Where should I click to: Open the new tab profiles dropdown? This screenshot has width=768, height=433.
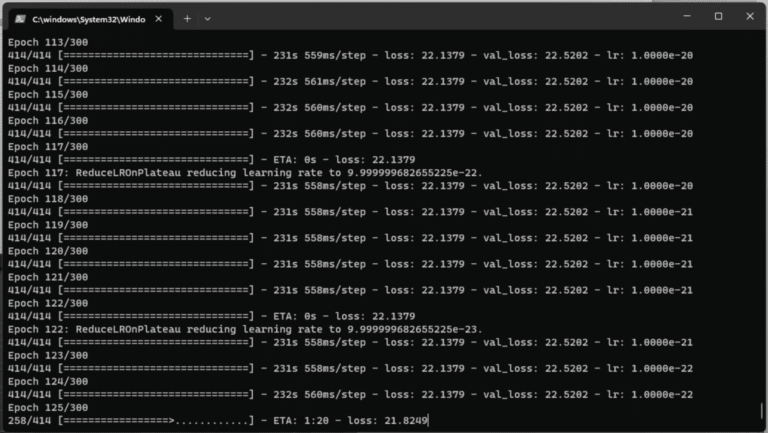[x=207, y=19]
